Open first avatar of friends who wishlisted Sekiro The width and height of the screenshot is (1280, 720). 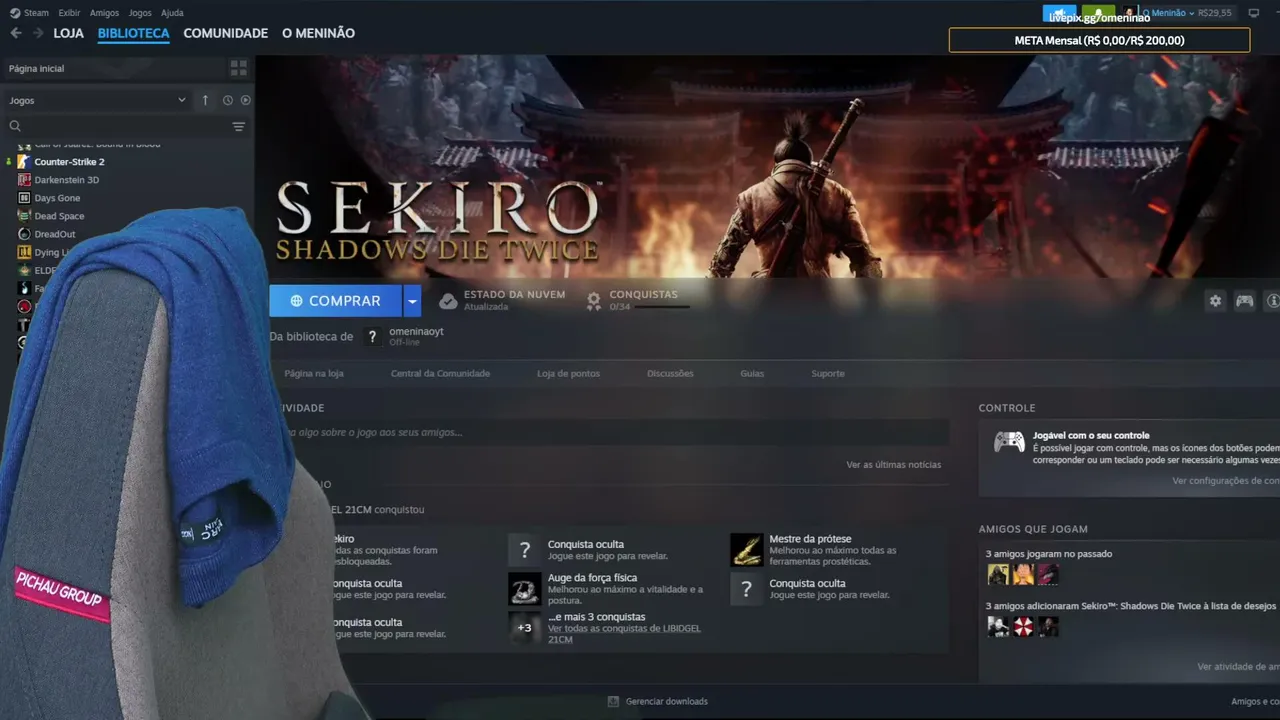(998, 626)
